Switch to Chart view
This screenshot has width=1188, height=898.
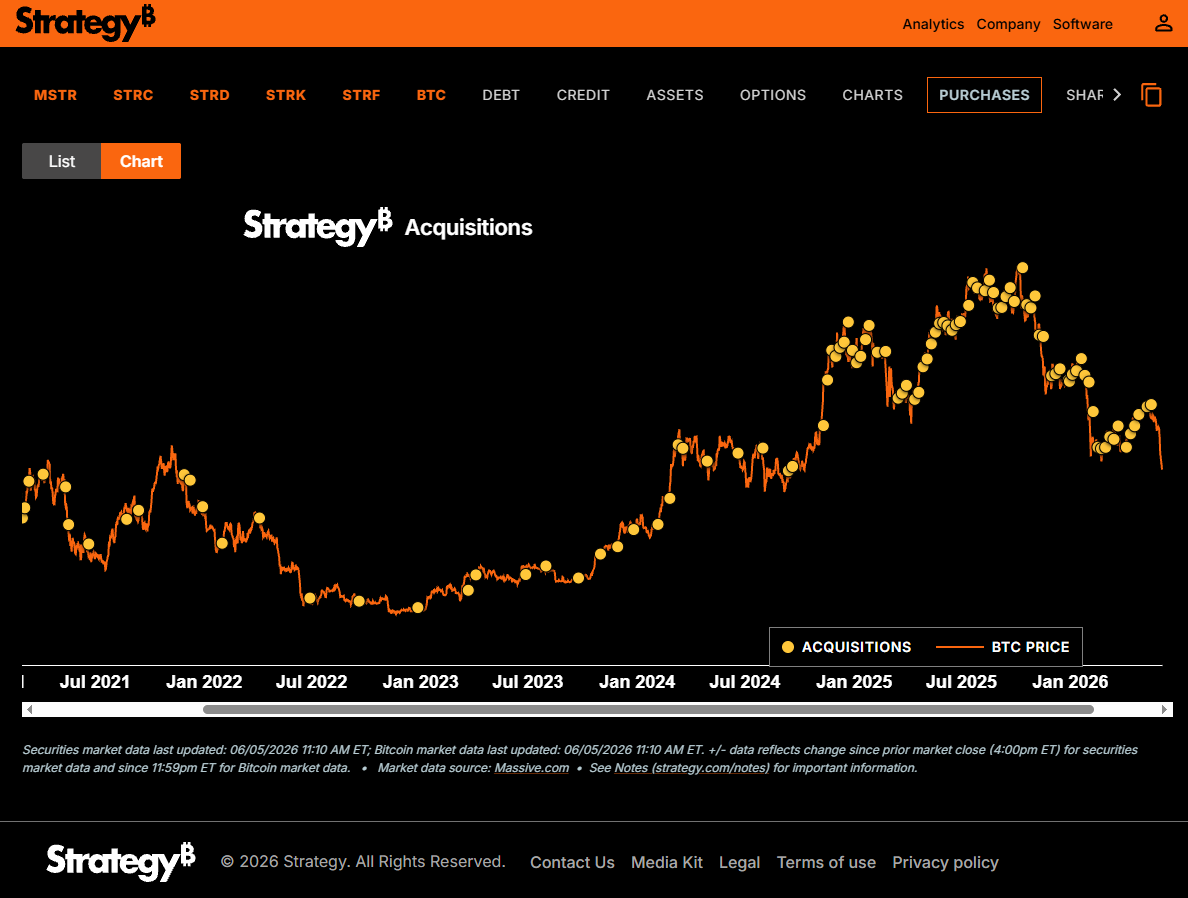point(141,161)
